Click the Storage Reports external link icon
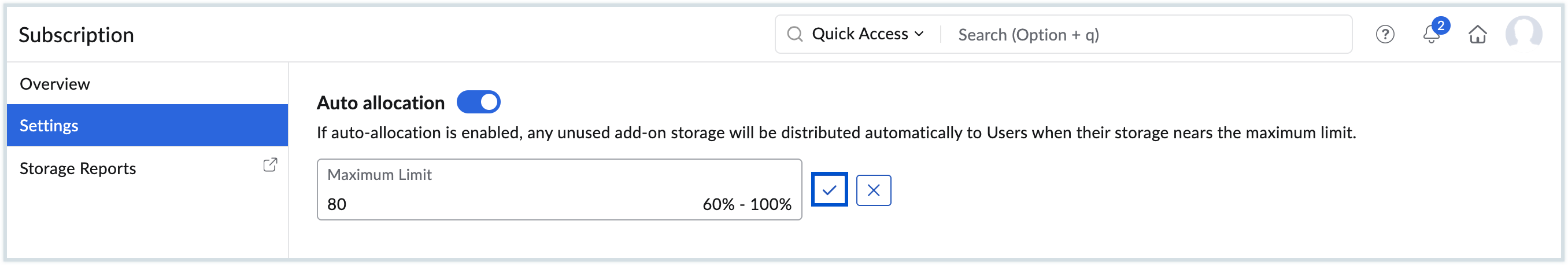 [270, 165]
